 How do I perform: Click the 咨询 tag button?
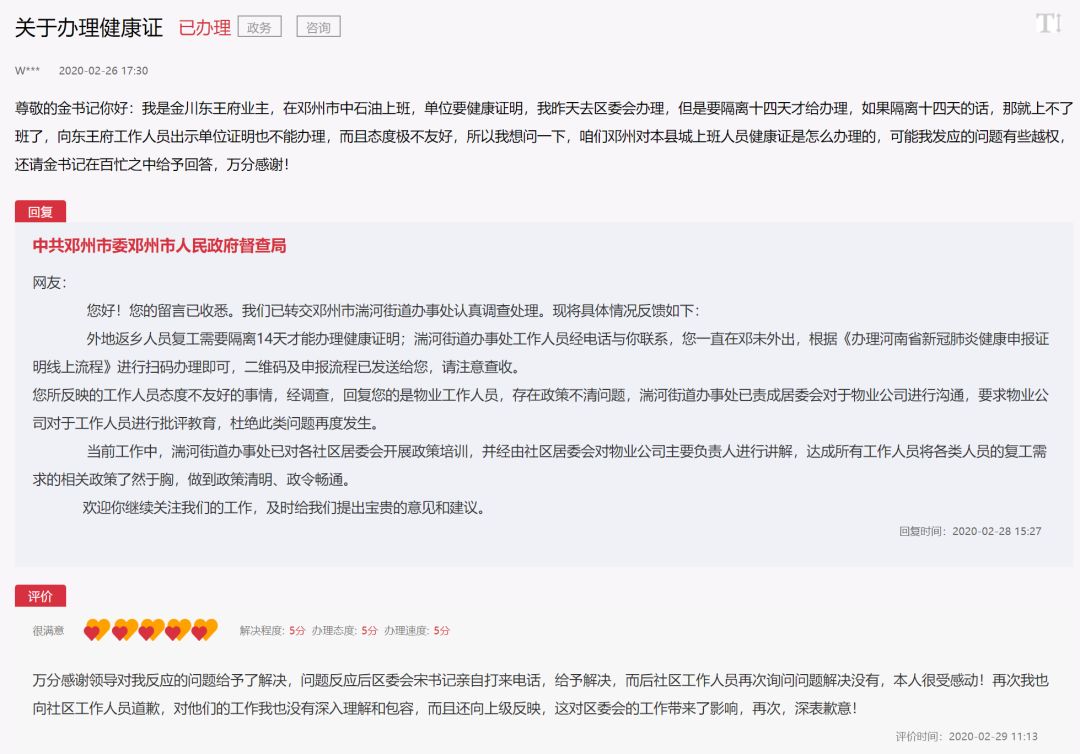pos(318,27)
